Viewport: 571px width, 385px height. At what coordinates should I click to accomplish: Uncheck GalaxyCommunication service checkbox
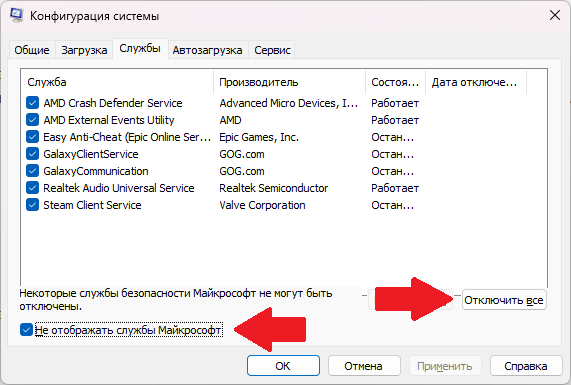pos(32,171)
